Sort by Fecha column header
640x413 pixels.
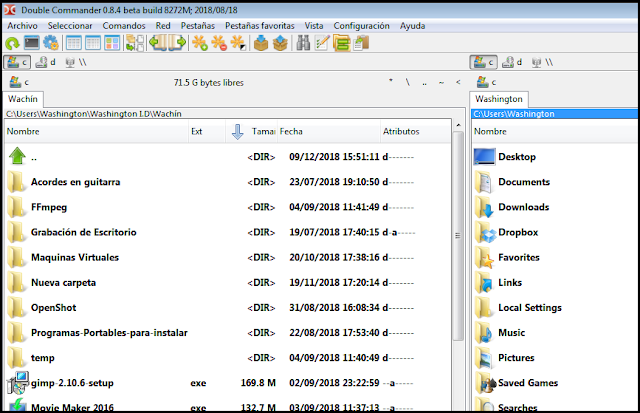tap(329, 131)
